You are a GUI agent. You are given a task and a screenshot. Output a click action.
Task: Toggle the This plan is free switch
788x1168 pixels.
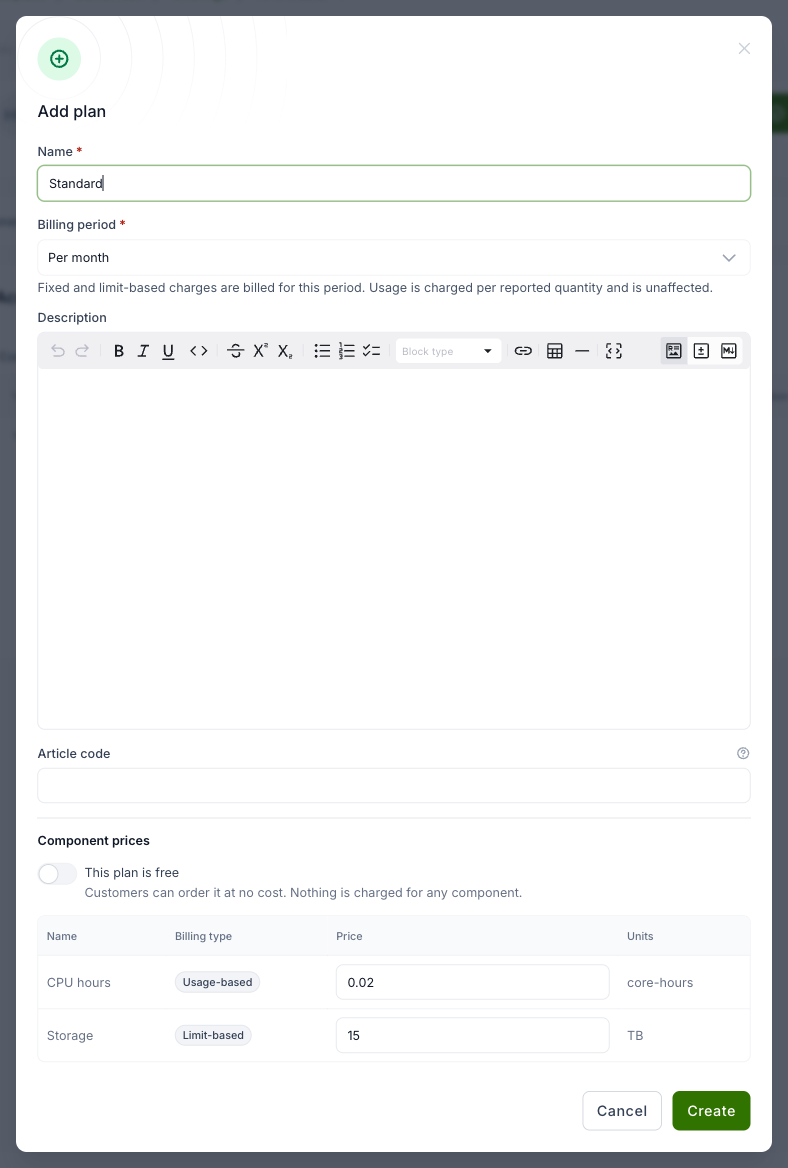[x=57, y=874]
